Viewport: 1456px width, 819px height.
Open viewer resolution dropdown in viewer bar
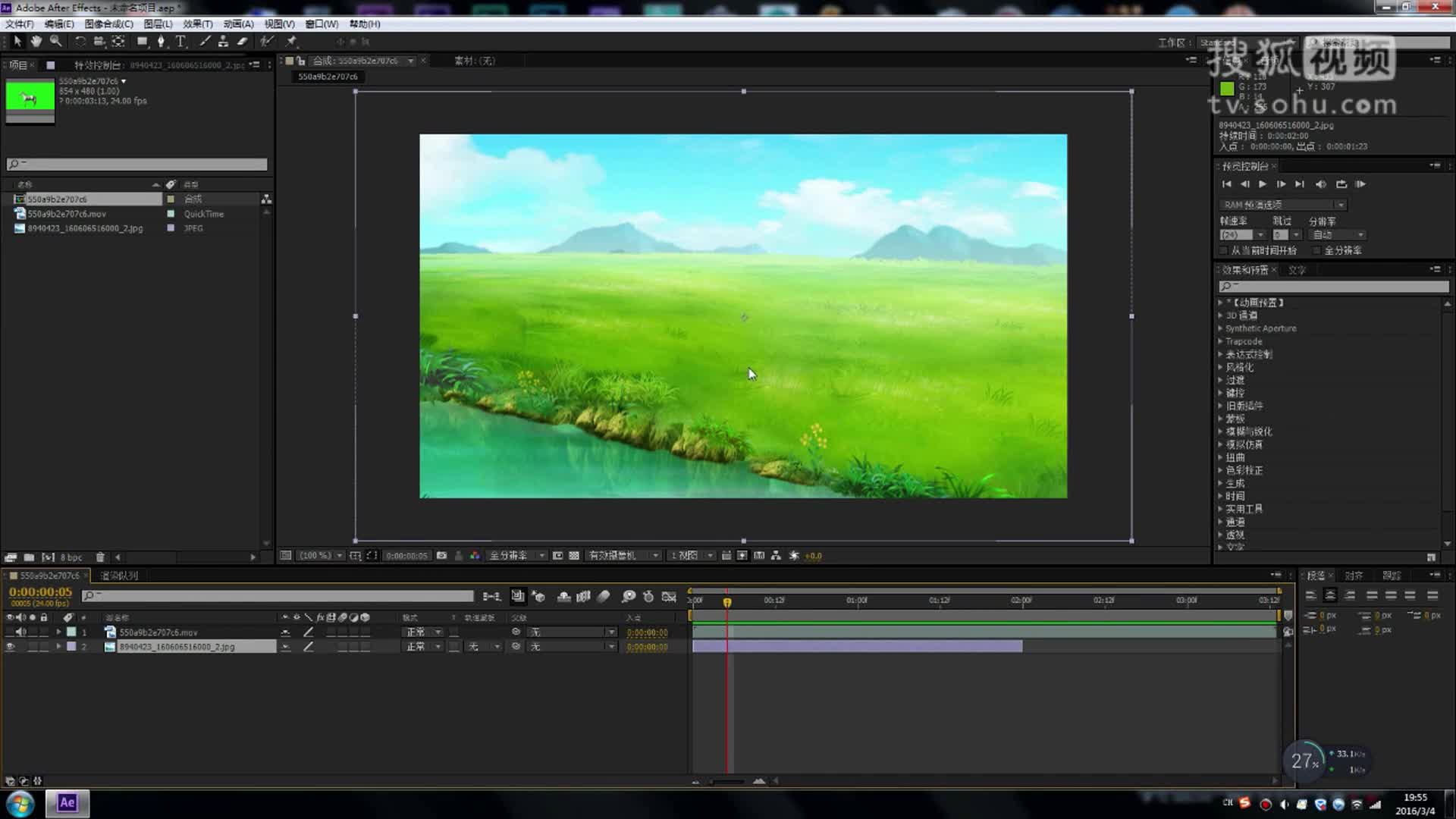tap(516, 556)
